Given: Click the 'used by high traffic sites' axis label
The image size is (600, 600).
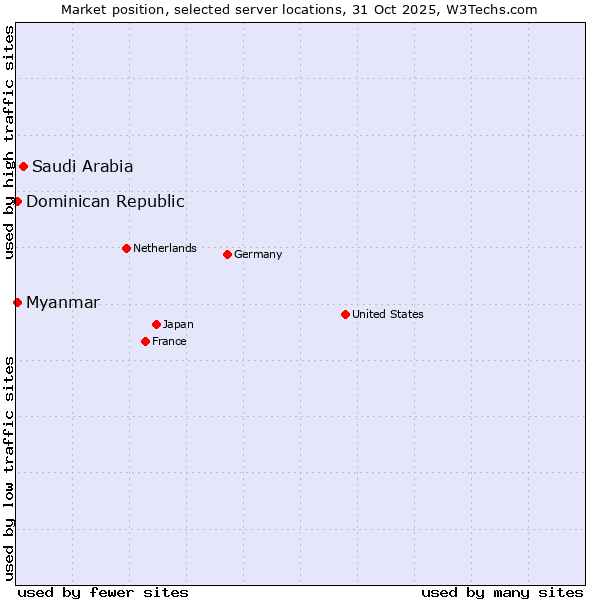Looking at the screenshot, I should pyautogui.click(x=9, y=143).
